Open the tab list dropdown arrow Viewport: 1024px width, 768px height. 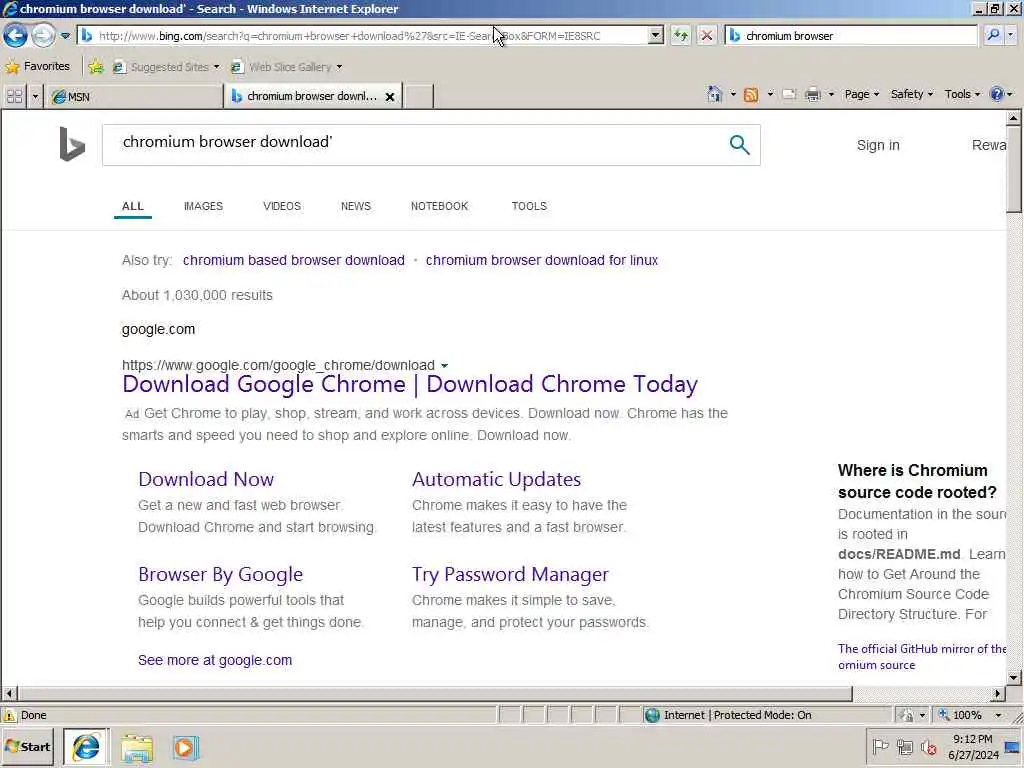click(x=35, y=97)
